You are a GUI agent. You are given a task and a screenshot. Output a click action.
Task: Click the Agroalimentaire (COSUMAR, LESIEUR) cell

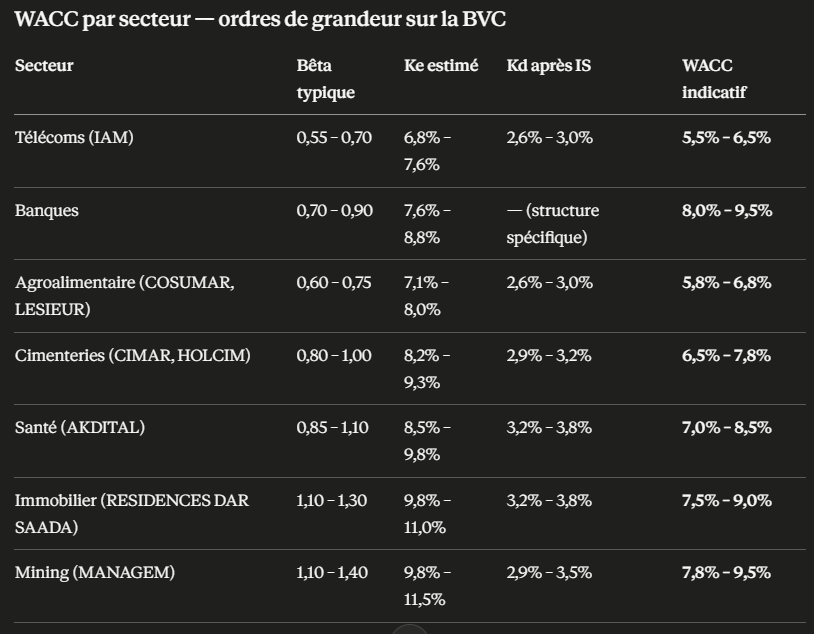click(124, 296)
